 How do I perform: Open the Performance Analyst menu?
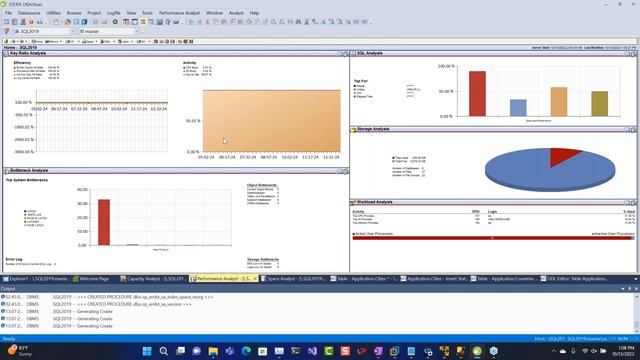click(x=179, y=13)
